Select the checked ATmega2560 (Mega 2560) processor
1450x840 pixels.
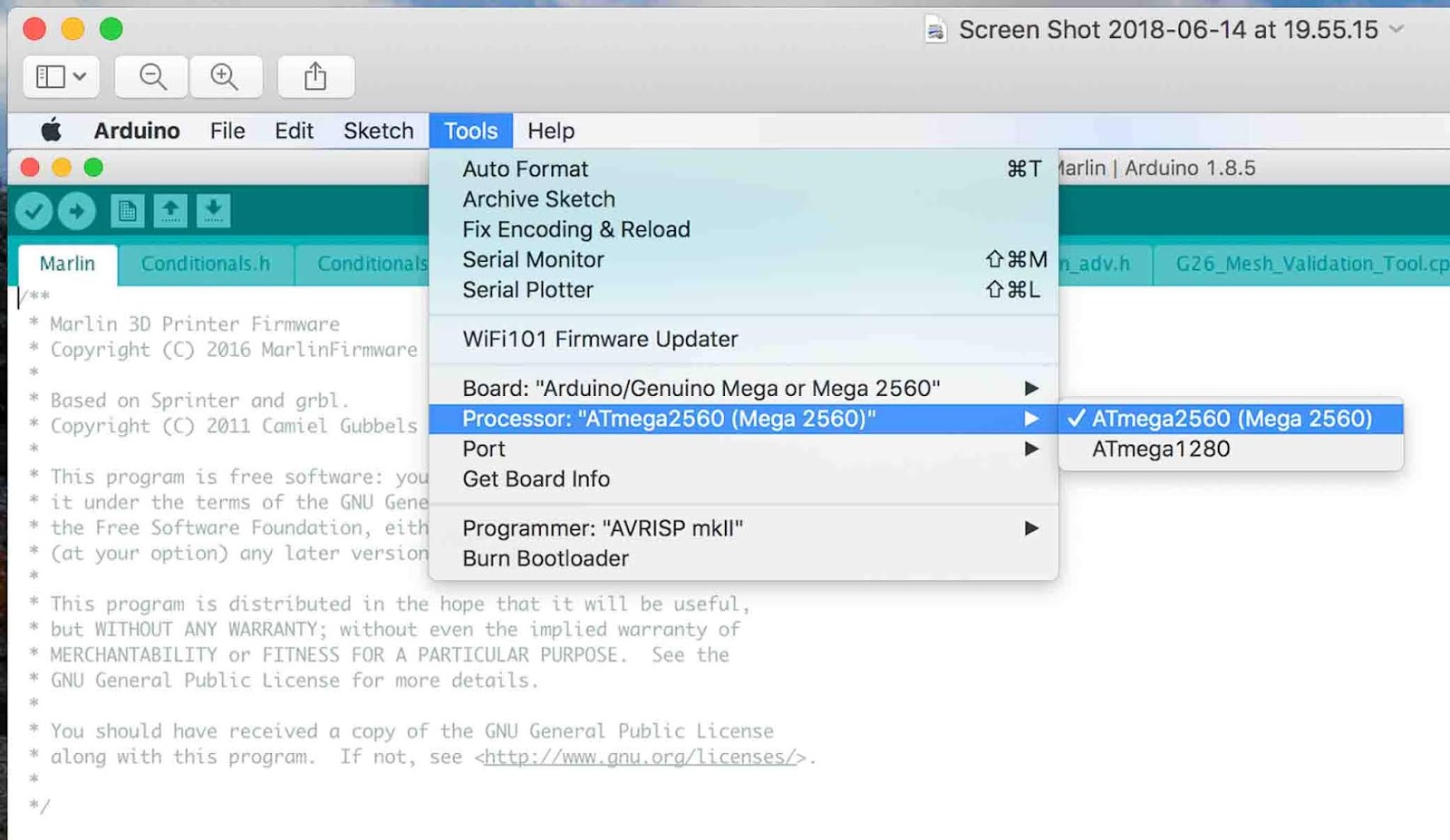click(1231, 419)
